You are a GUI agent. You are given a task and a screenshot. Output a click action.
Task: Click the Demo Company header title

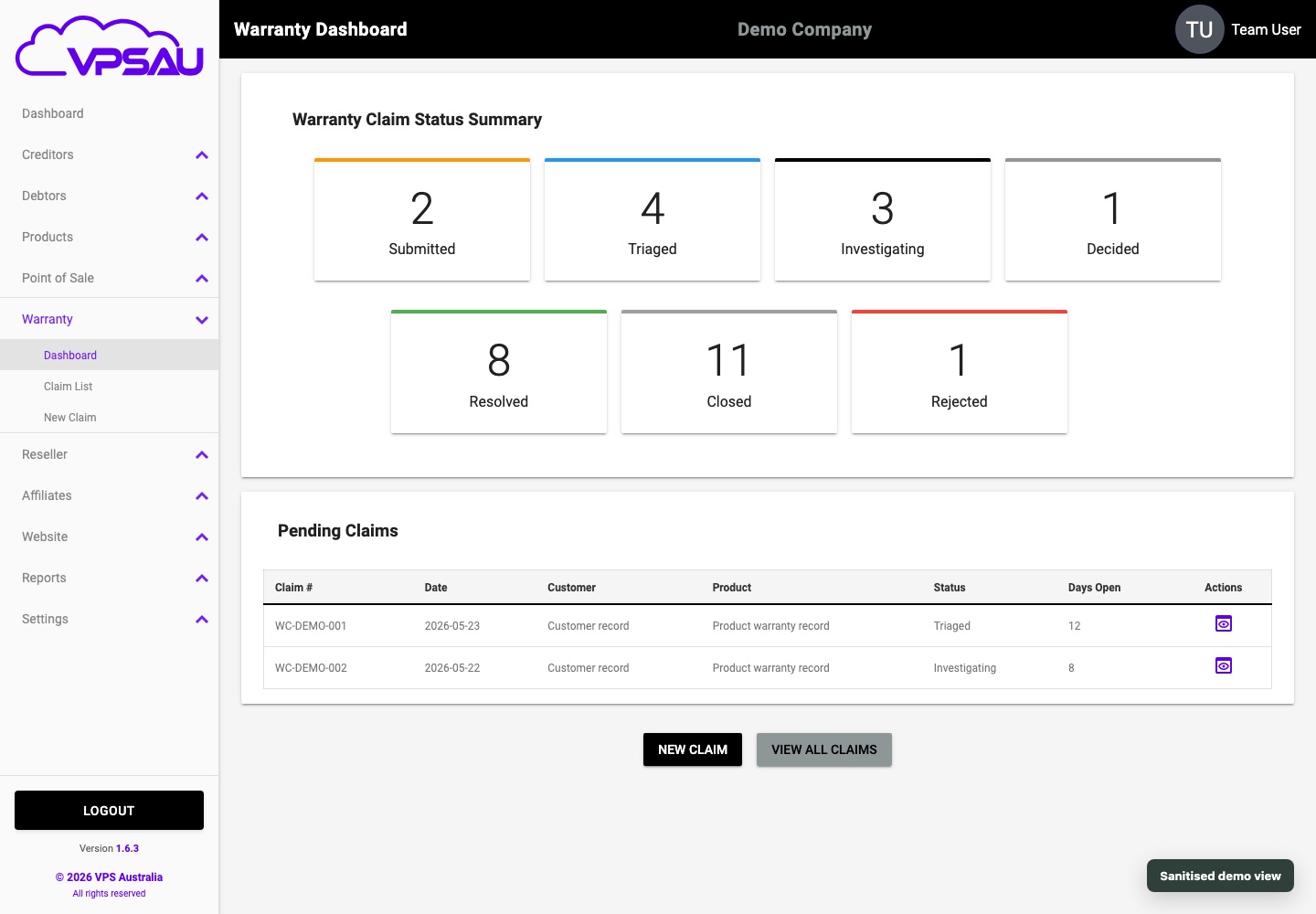(x=804, y=29)
